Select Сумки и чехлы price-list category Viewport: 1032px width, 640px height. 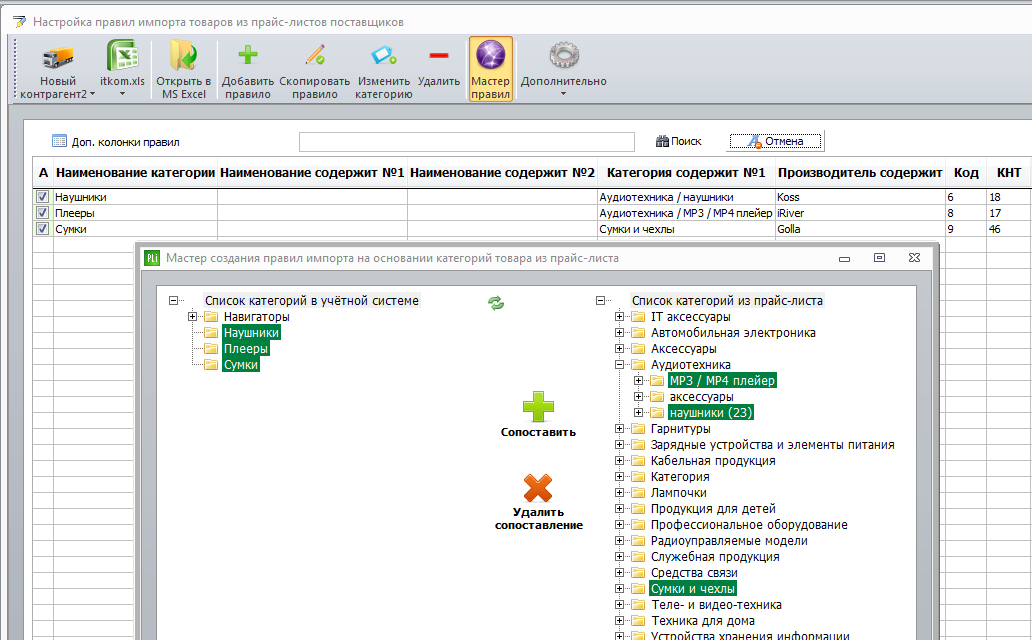pos(693,589)
